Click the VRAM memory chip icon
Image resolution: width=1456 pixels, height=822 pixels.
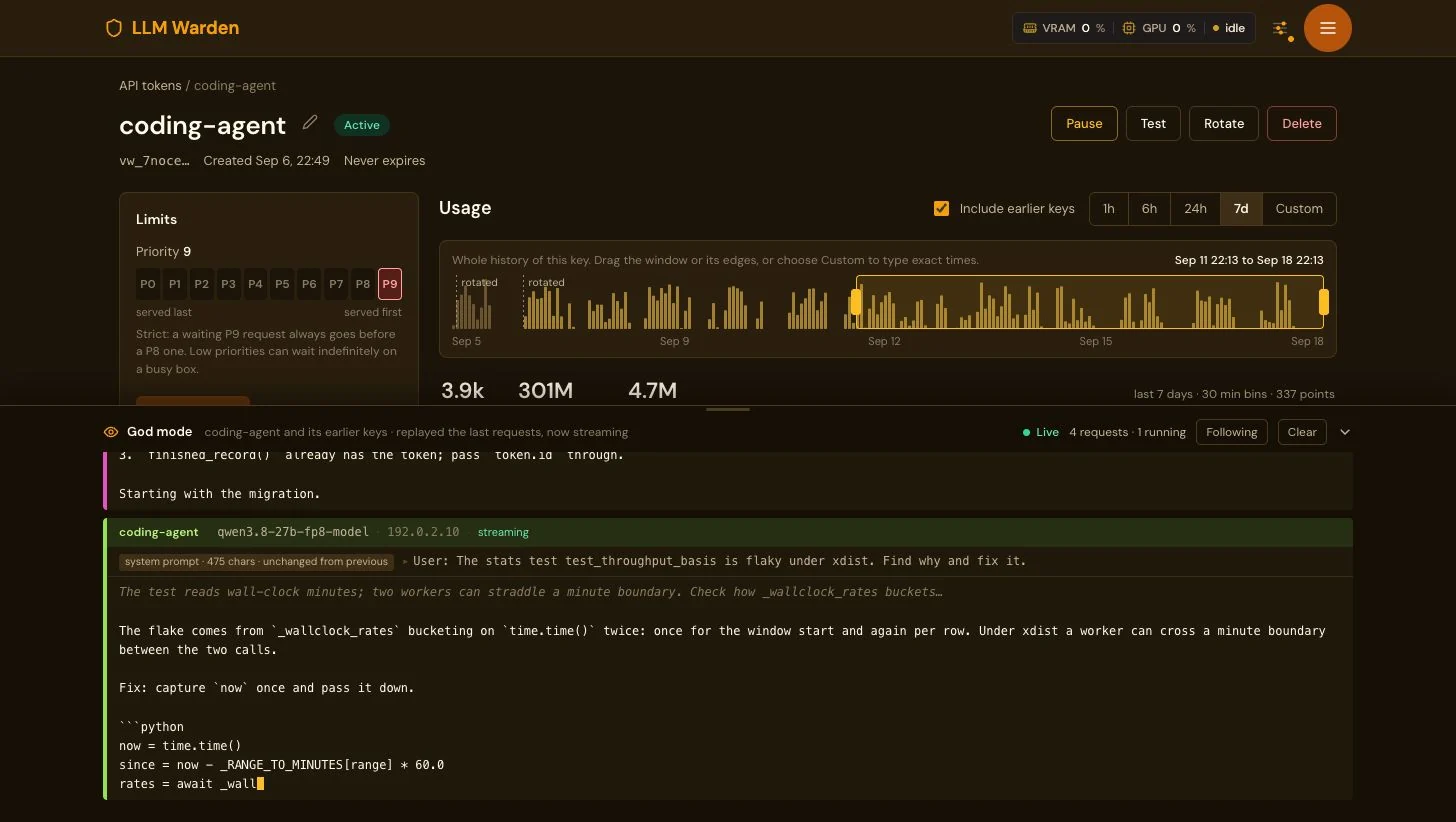(1029, 28)
